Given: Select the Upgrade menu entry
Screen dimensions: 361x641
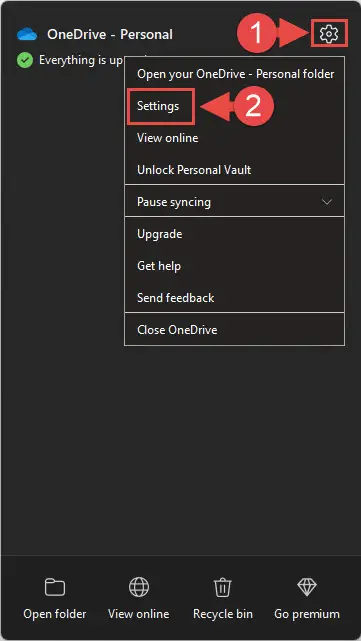Looking at the screenshot, I should [234, 234].
